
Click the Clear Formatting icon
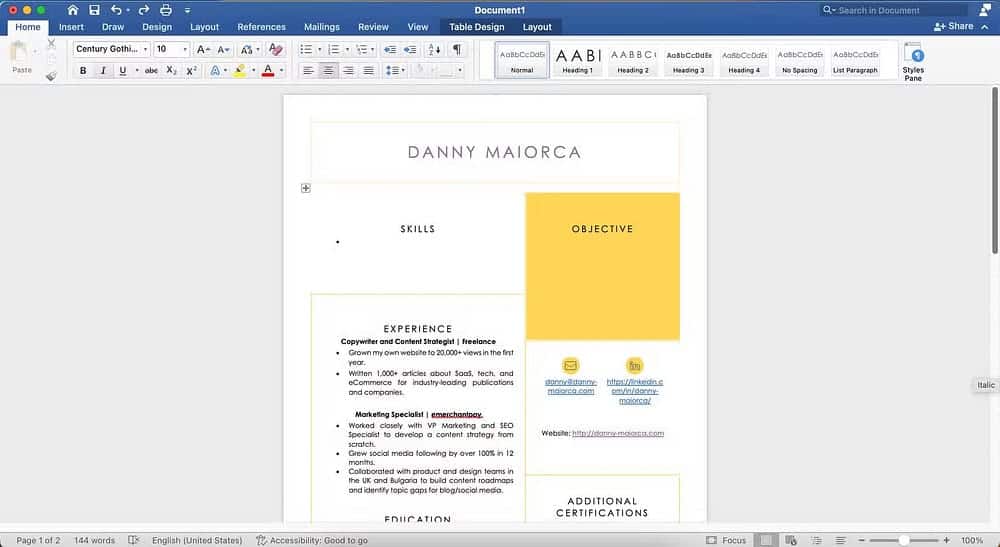pyautogui.click(x=276, y=49)
